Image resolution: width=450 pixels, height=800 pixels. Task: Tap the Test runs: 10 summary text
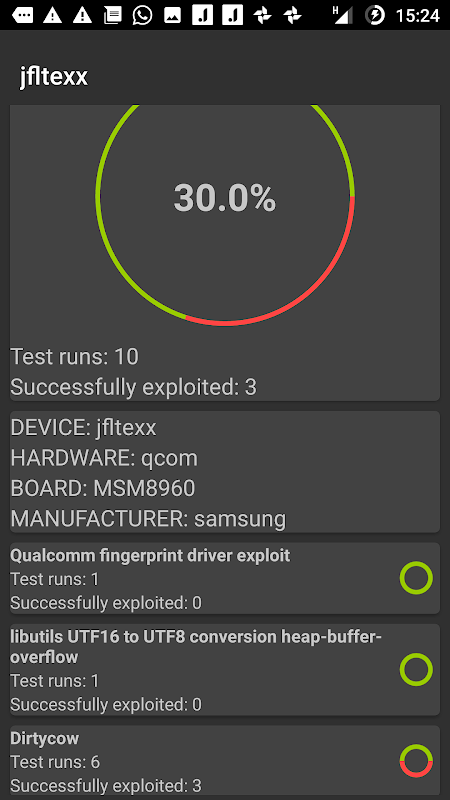[74, 356]
